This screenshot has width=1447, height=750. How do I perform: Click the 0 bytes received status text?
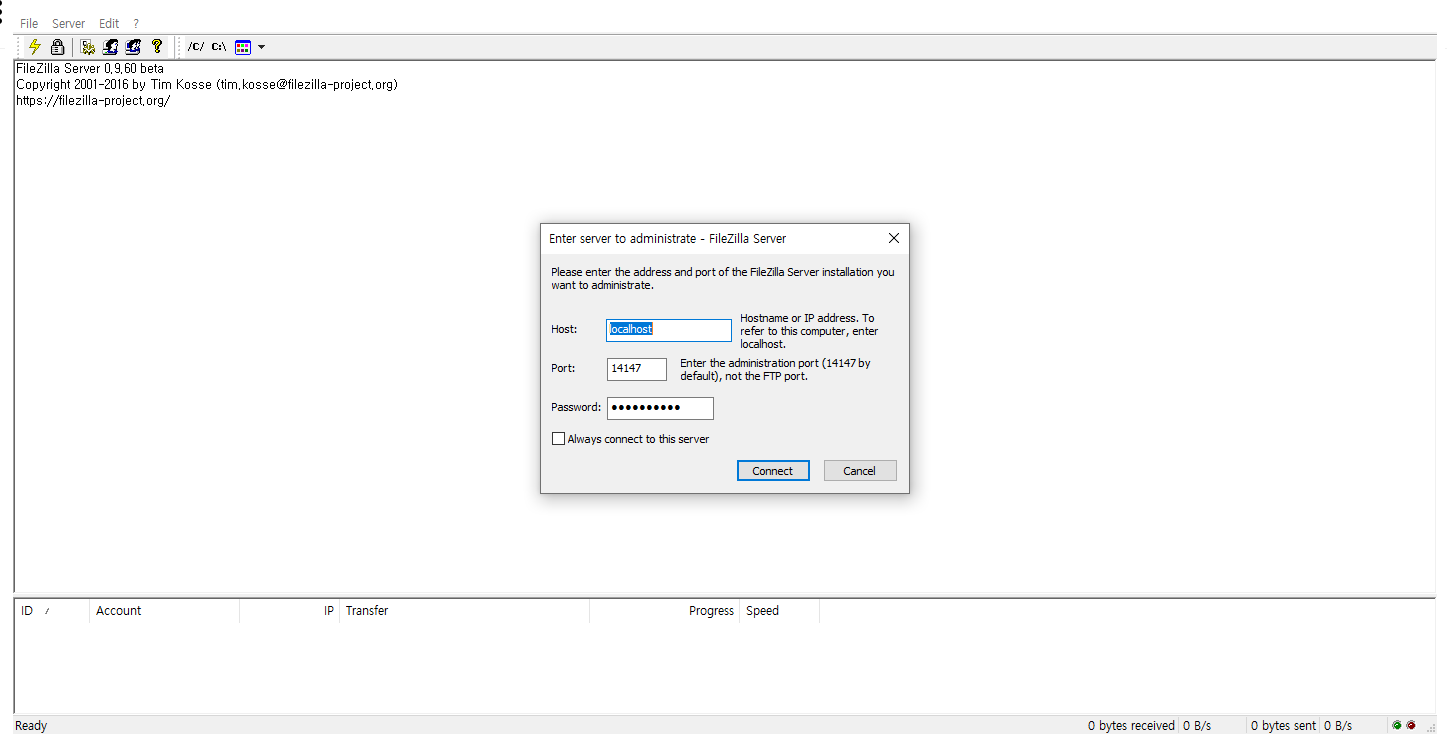tap(1131, 726)
